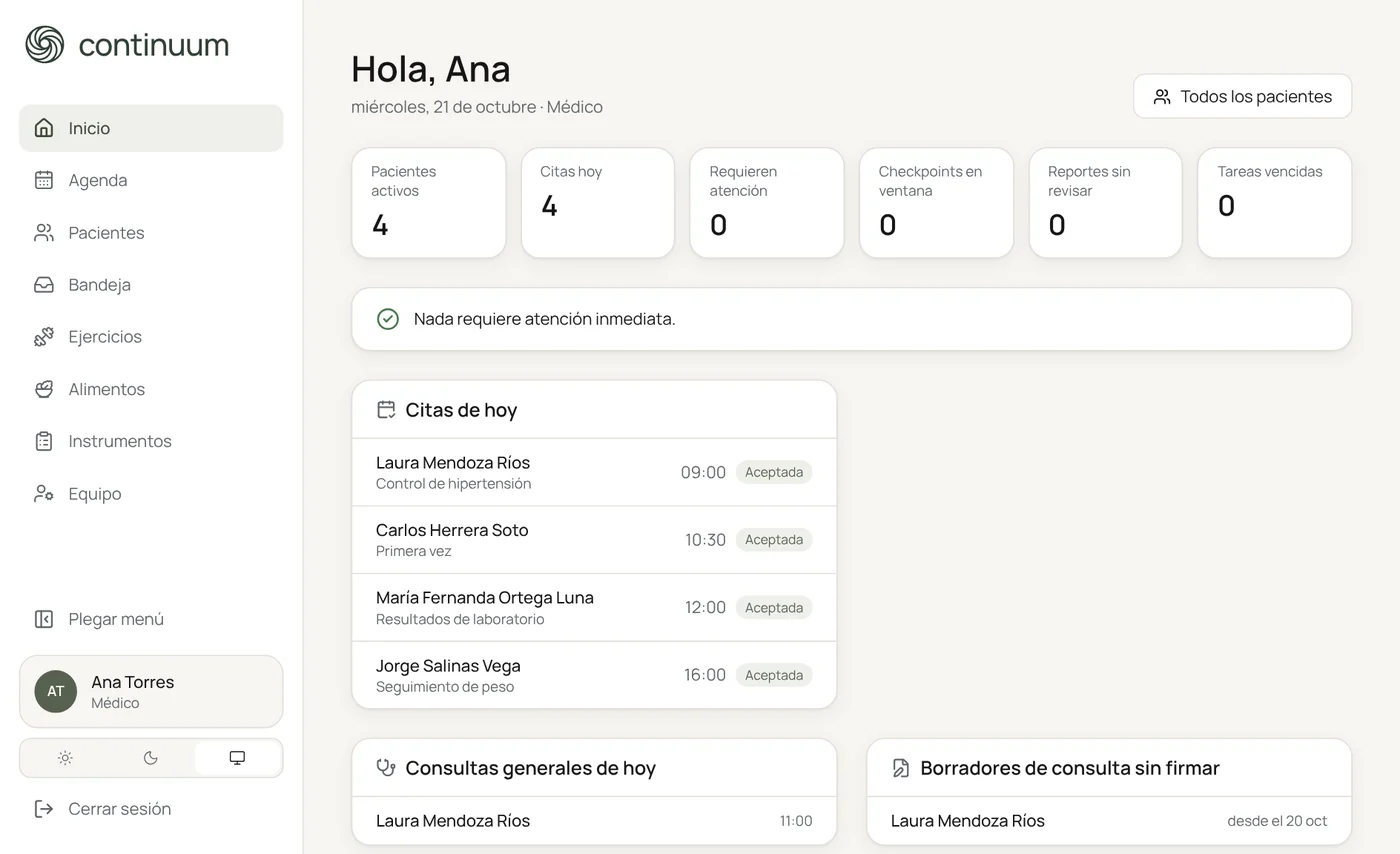The width and height of the screenshot is (1400, 854).
Task: Open the Bandeja menu entry
Action: click(151, 284)
